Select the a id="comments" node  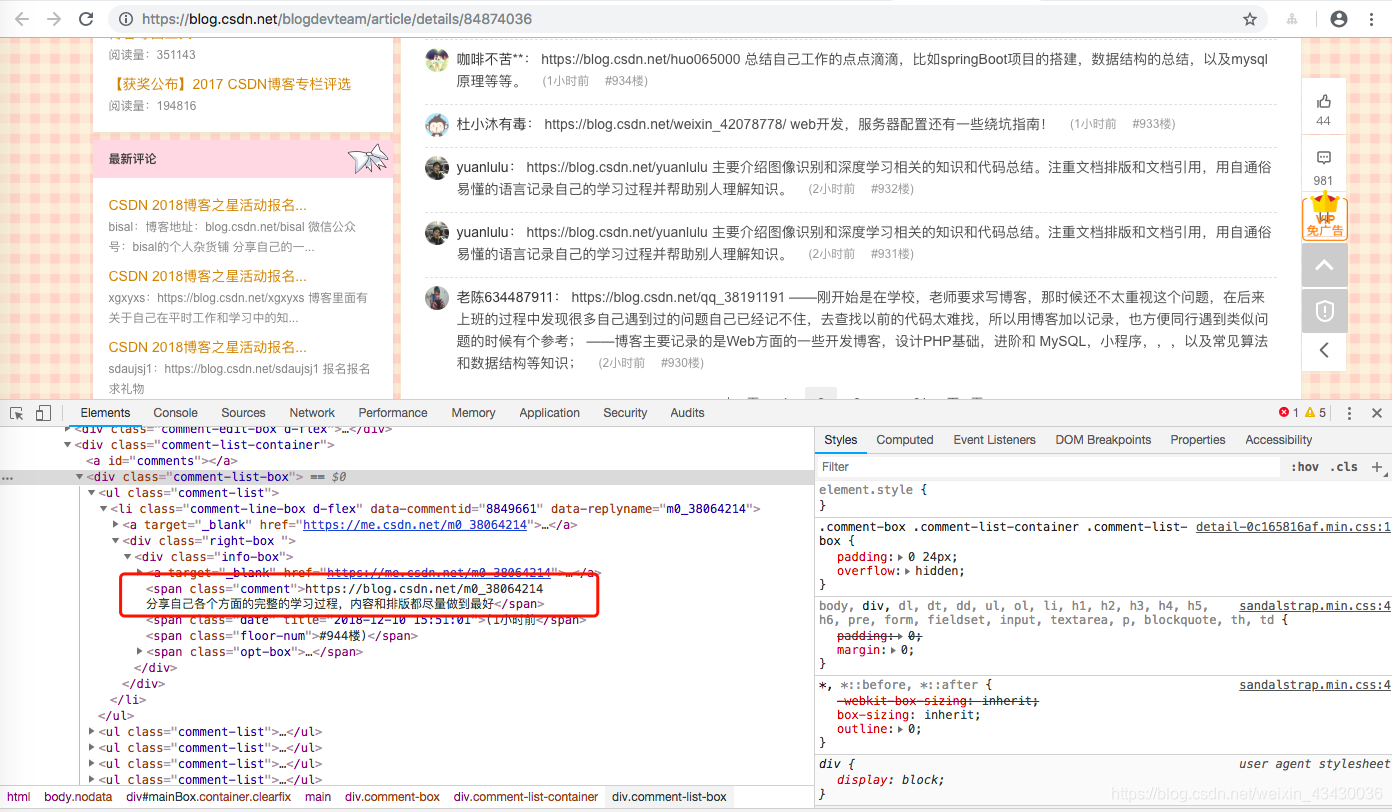tap(164, 461)
